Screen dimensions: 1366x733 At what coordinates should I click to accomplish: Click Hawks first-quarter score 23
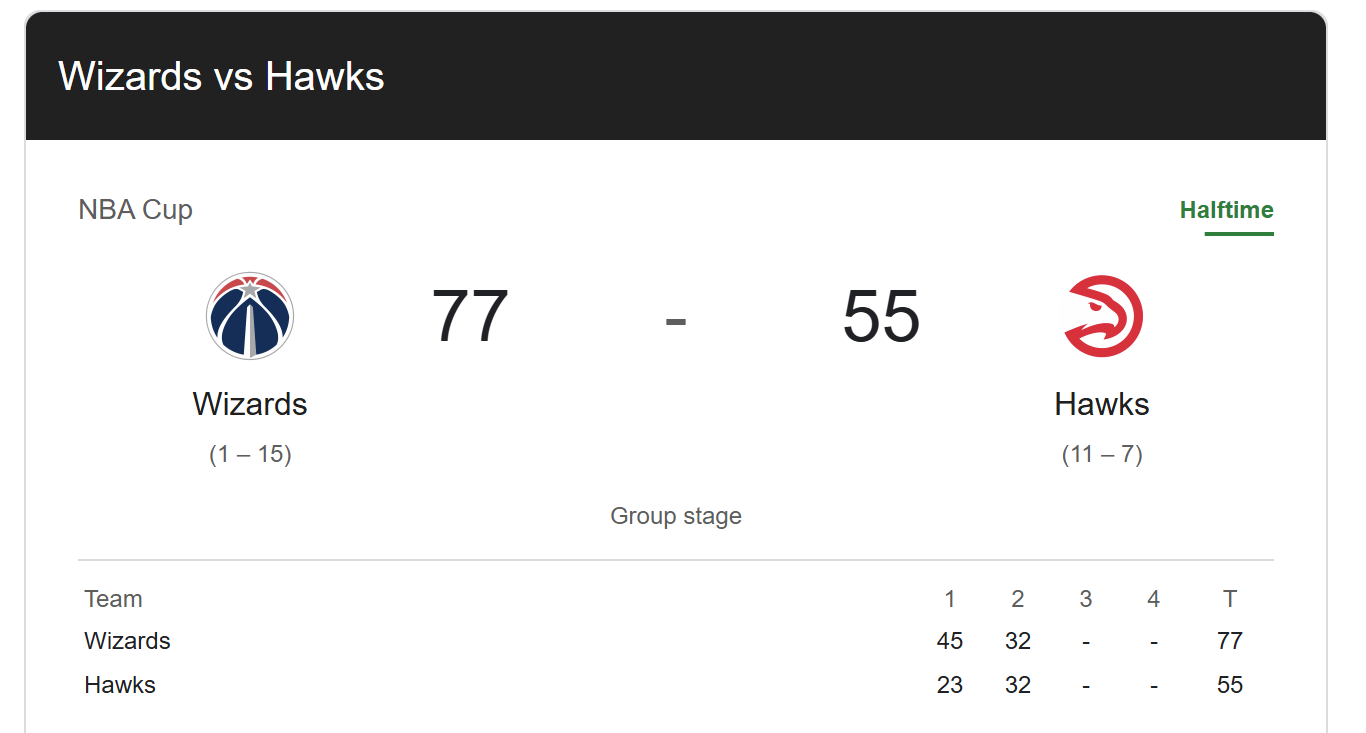[x=950, y=685]
